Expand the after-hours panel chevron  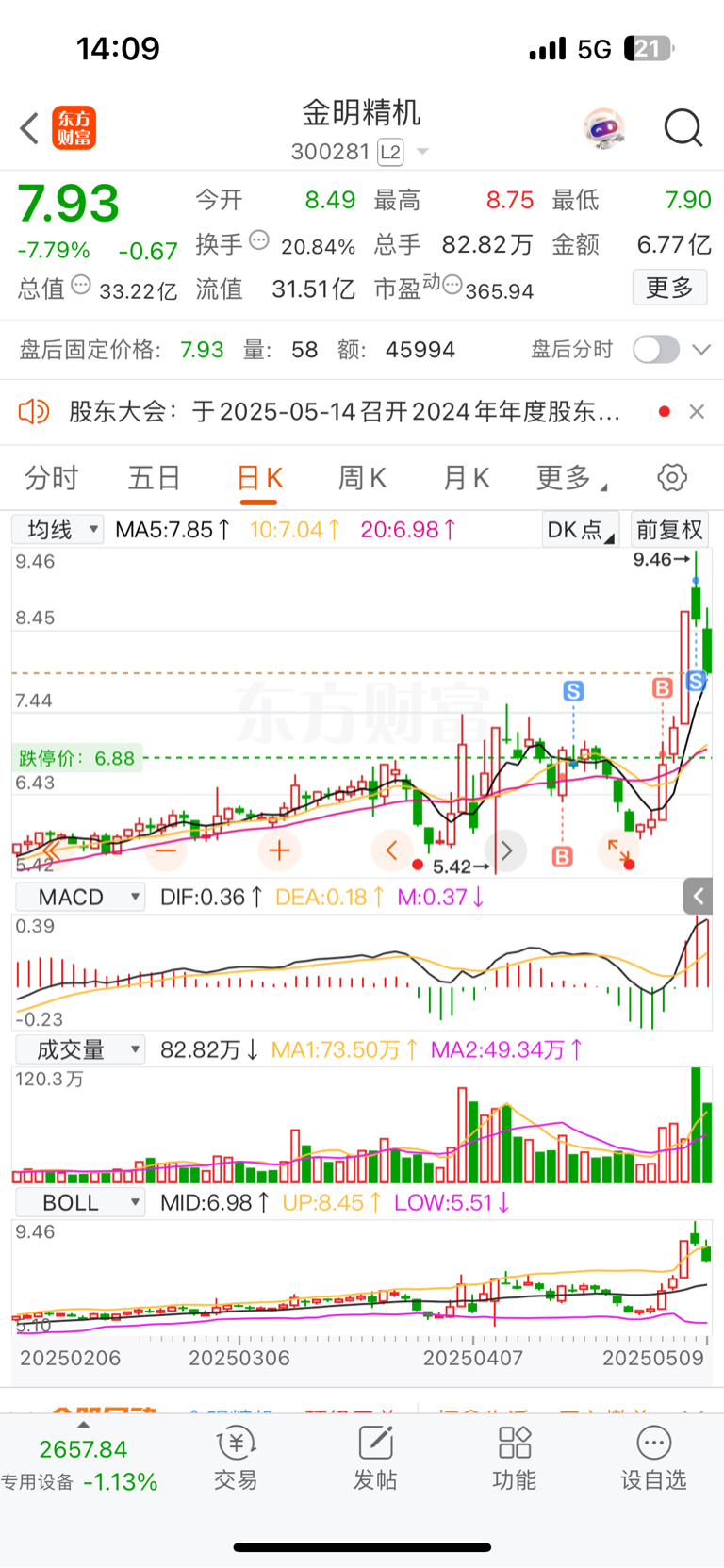click(x=700, y=350)
